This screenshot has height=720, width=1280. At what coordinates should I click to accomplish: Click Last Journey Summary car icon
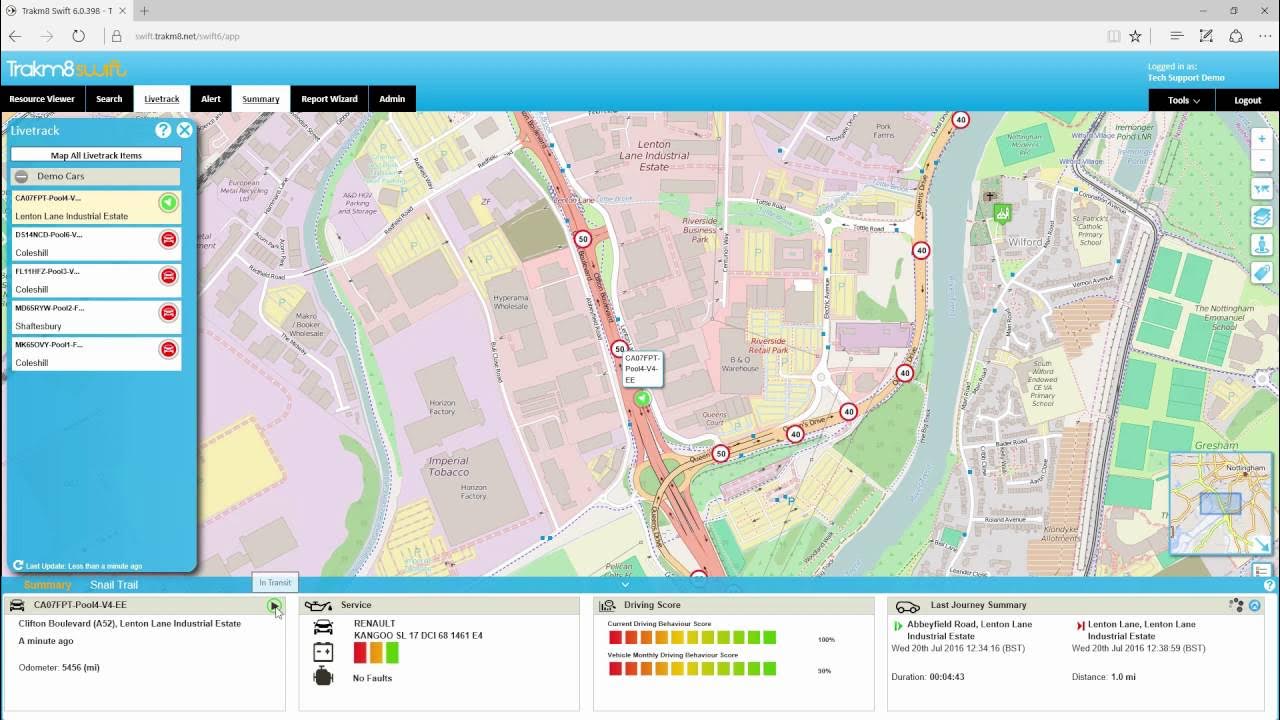point(907,606)
